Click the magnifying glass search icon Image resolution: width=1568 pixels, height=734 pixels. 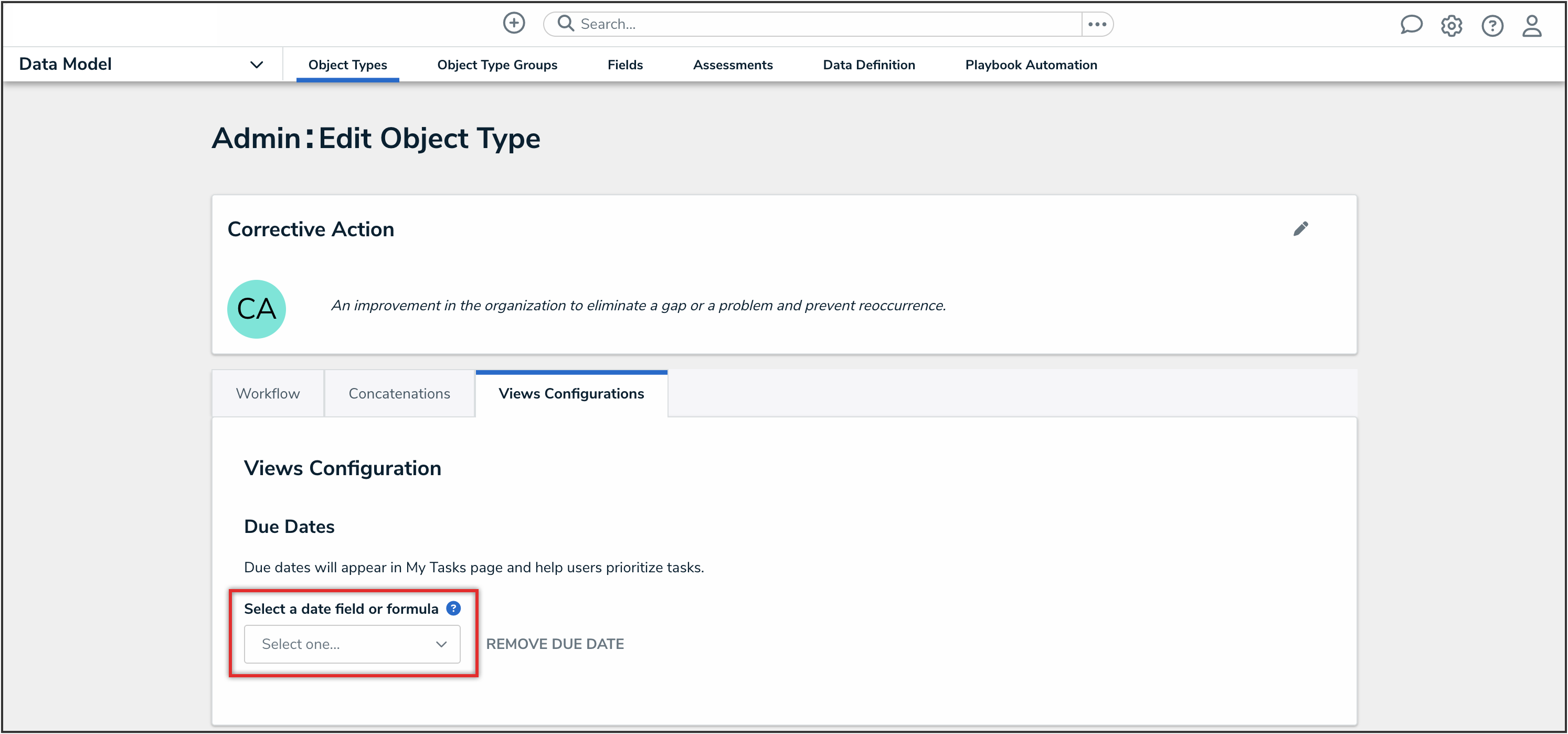(566, 24)
